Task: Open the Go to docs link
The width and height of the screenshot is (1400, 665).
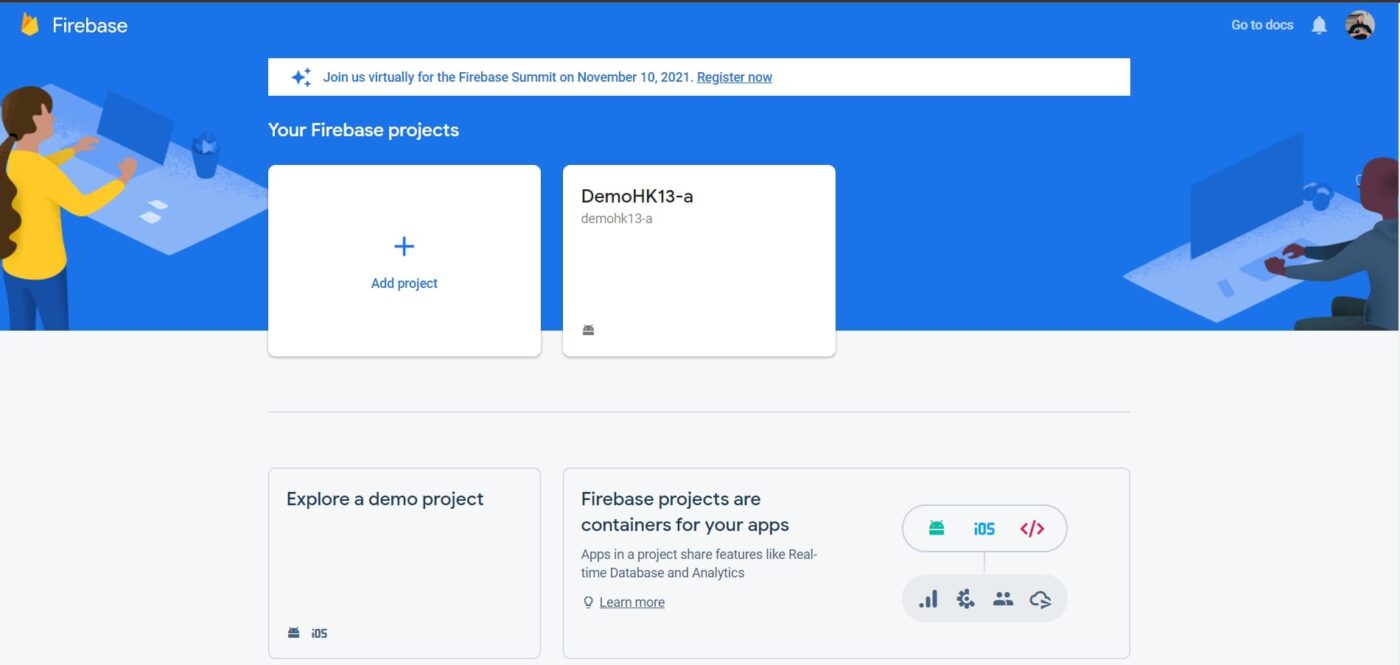Action: click(1262, 25)
